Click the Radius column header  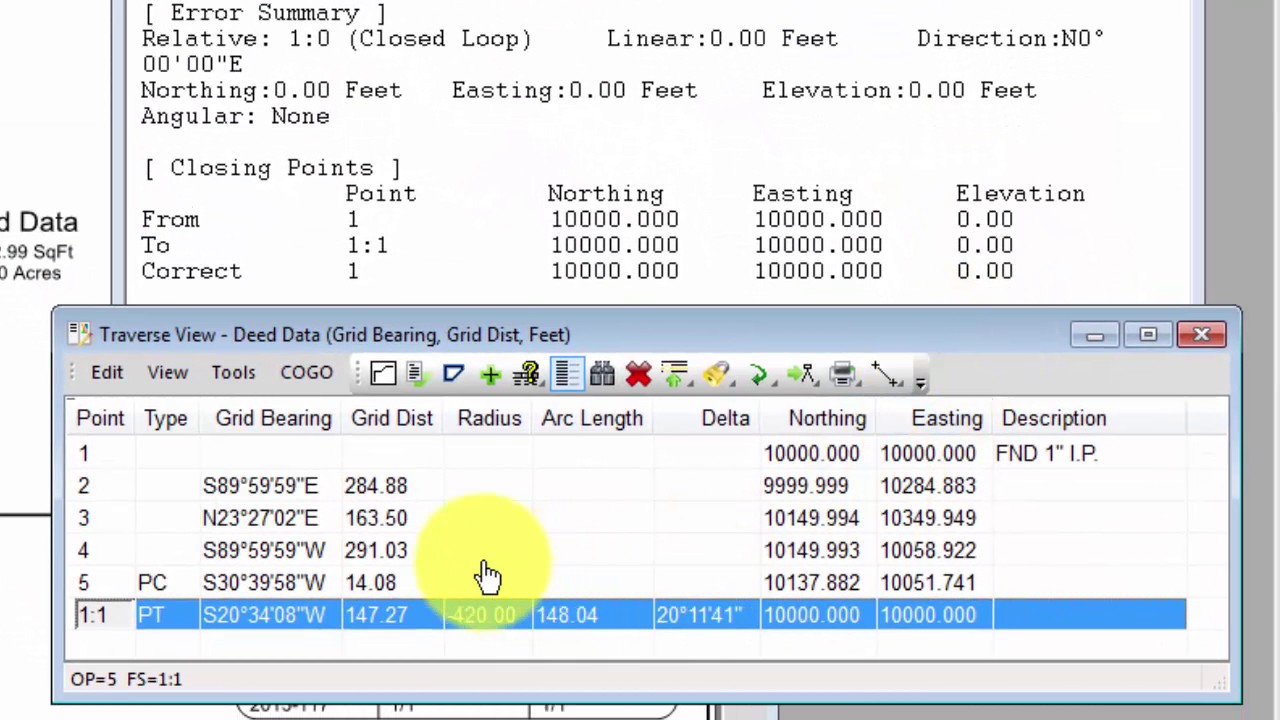(489, 418)
